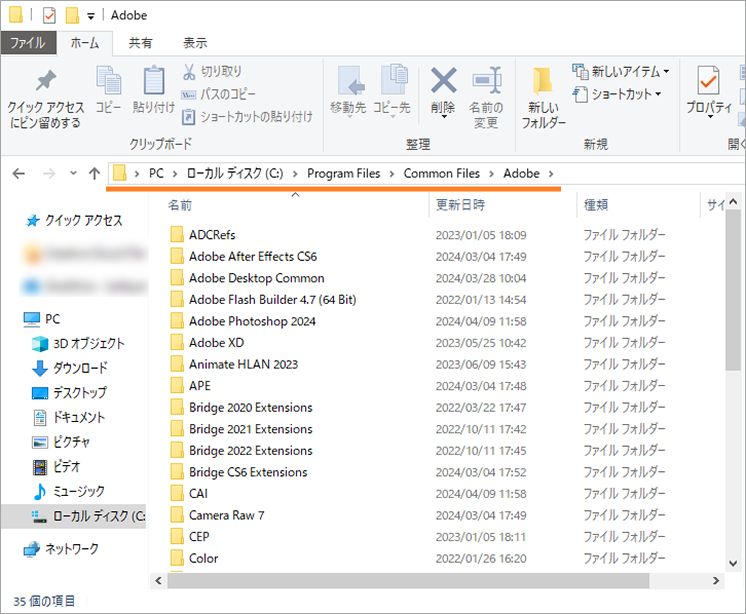
Task: Open the recent locations dropdown arrow
Action: [x=73, y=173]
